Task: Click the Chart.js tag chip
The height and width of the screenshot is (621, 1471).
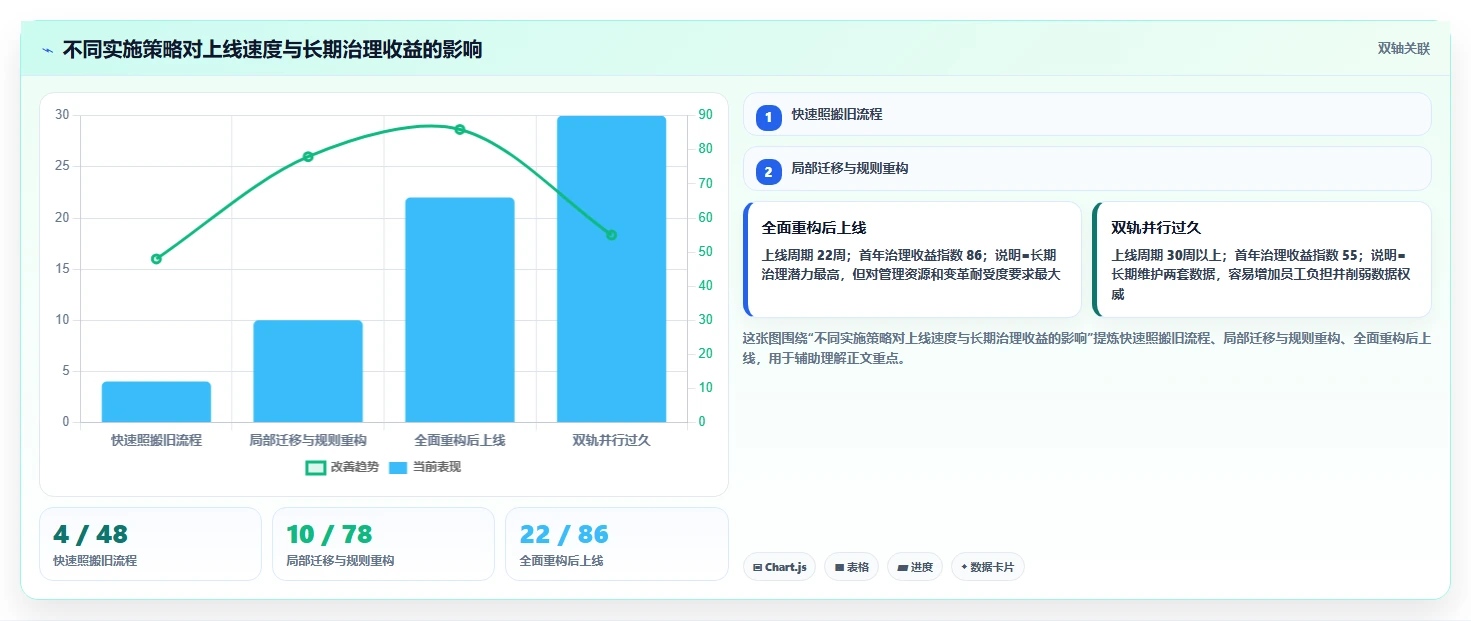Action: click(779, 567)
